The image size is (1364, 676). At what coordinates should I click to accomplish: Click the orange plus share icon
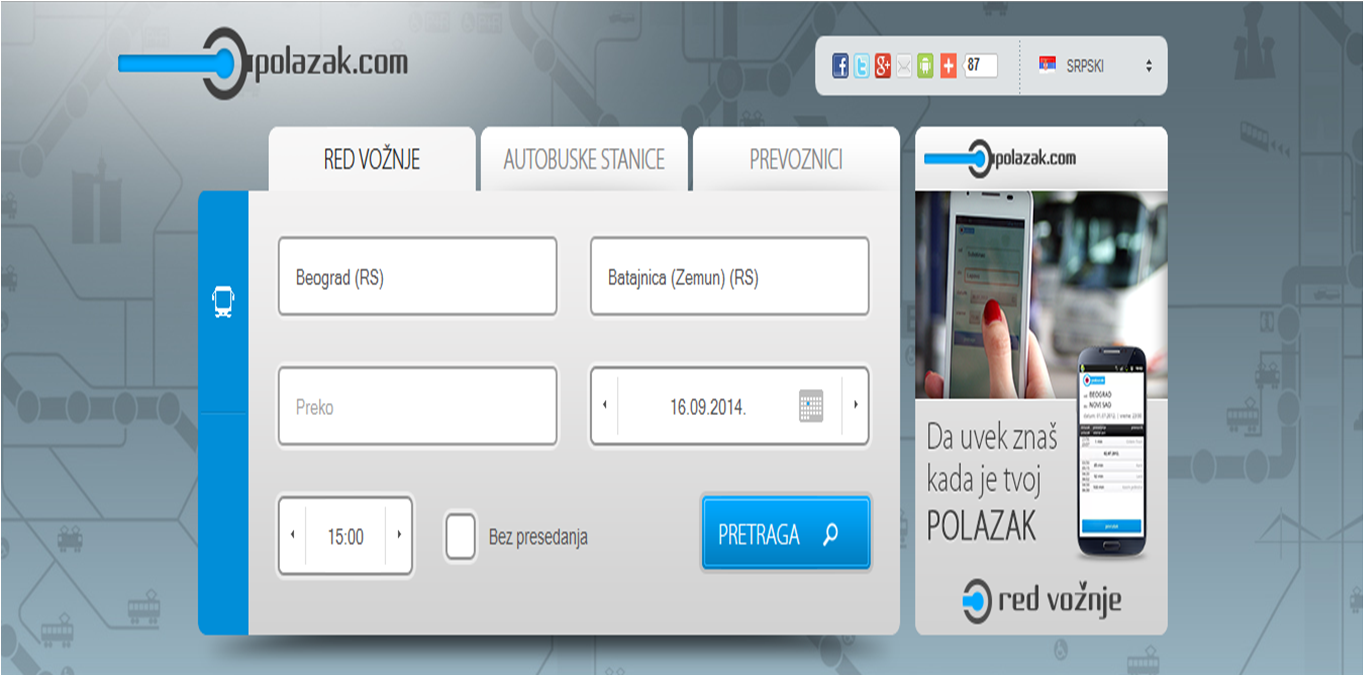[948, 65]
